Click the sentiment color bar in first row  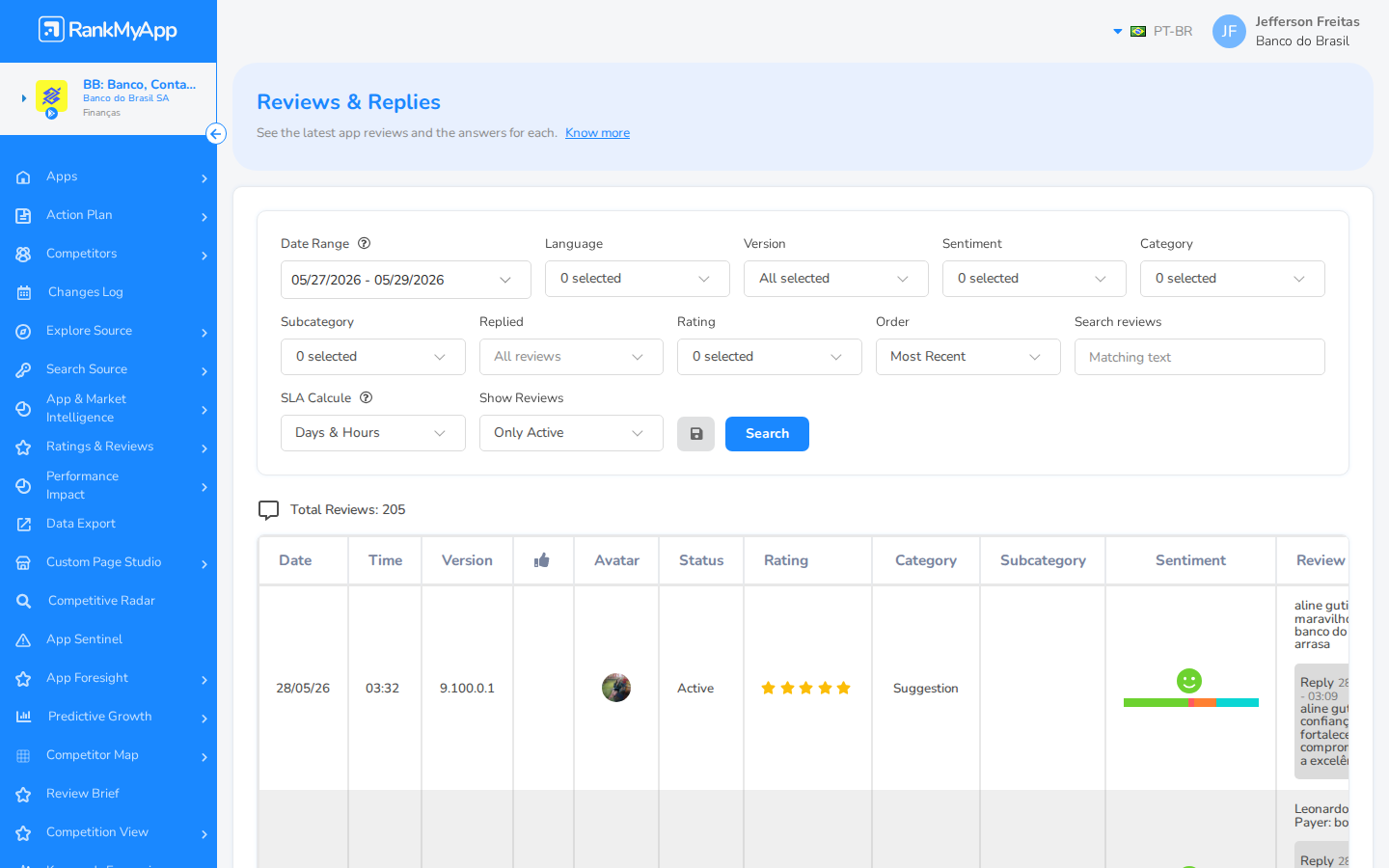click(x=1191, y=703)
